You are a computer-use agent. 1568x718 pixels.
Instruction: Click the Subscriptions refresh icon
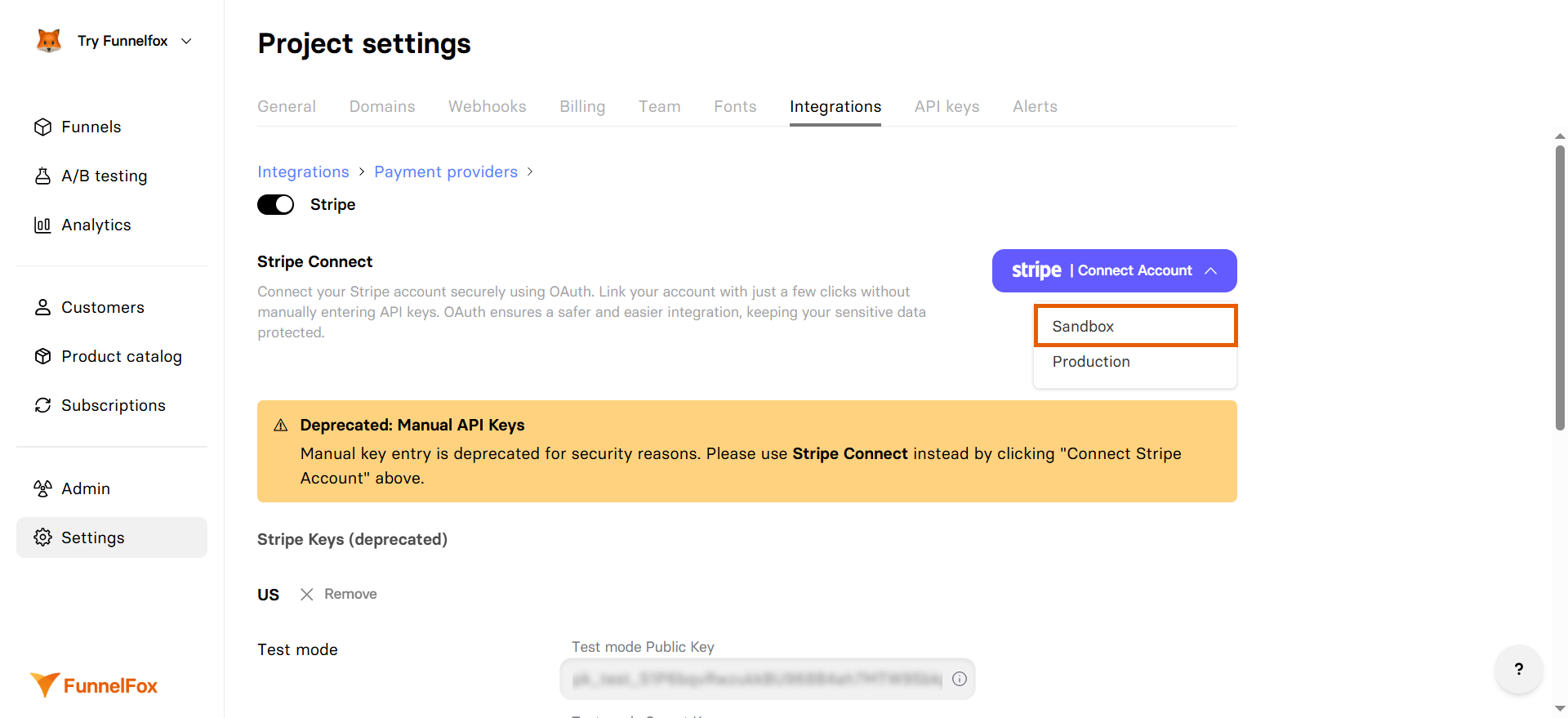point(42,405)
